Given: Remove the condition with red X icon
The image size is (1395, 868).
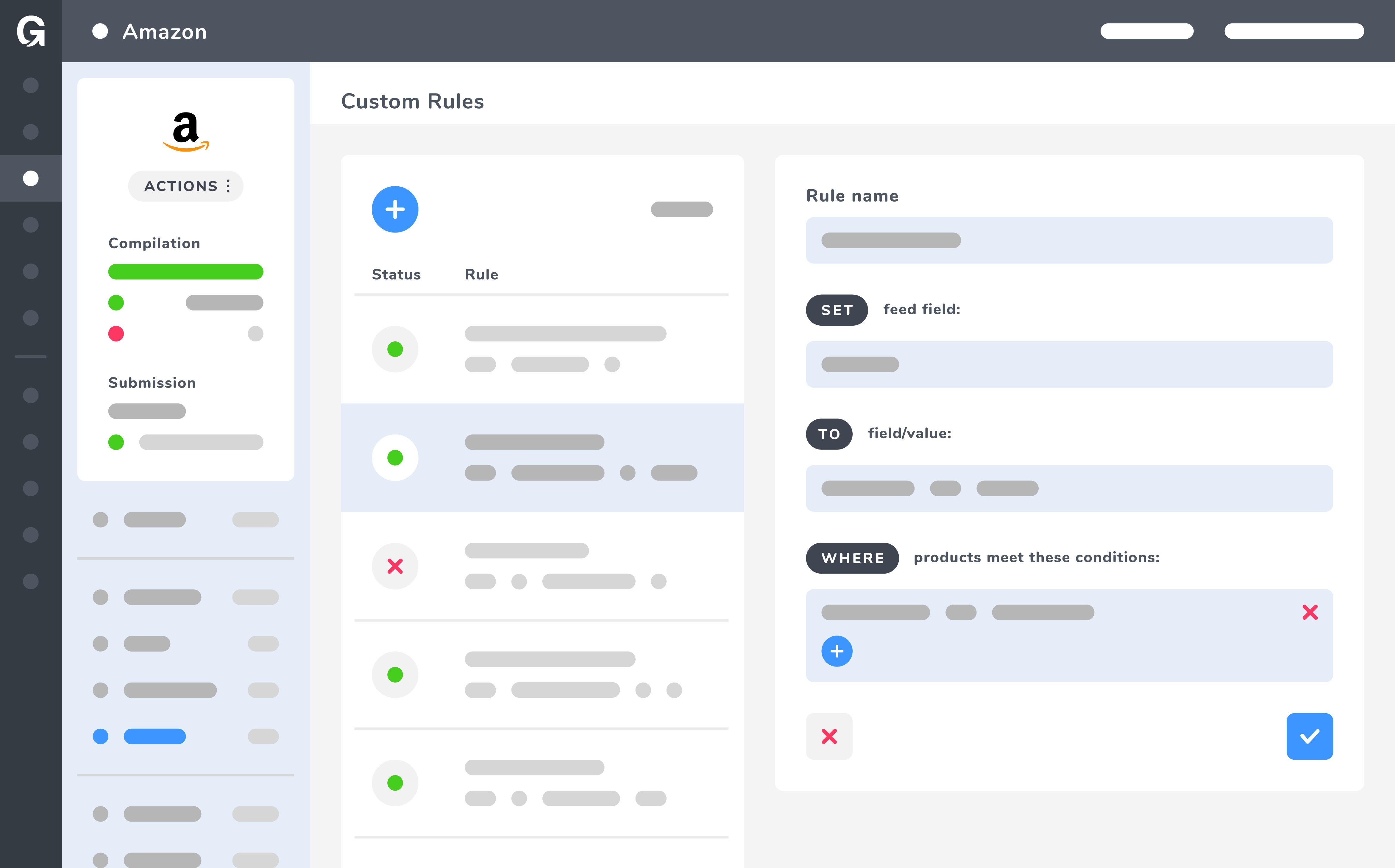Looking at the screenshot, I should tap(1310, 612).
